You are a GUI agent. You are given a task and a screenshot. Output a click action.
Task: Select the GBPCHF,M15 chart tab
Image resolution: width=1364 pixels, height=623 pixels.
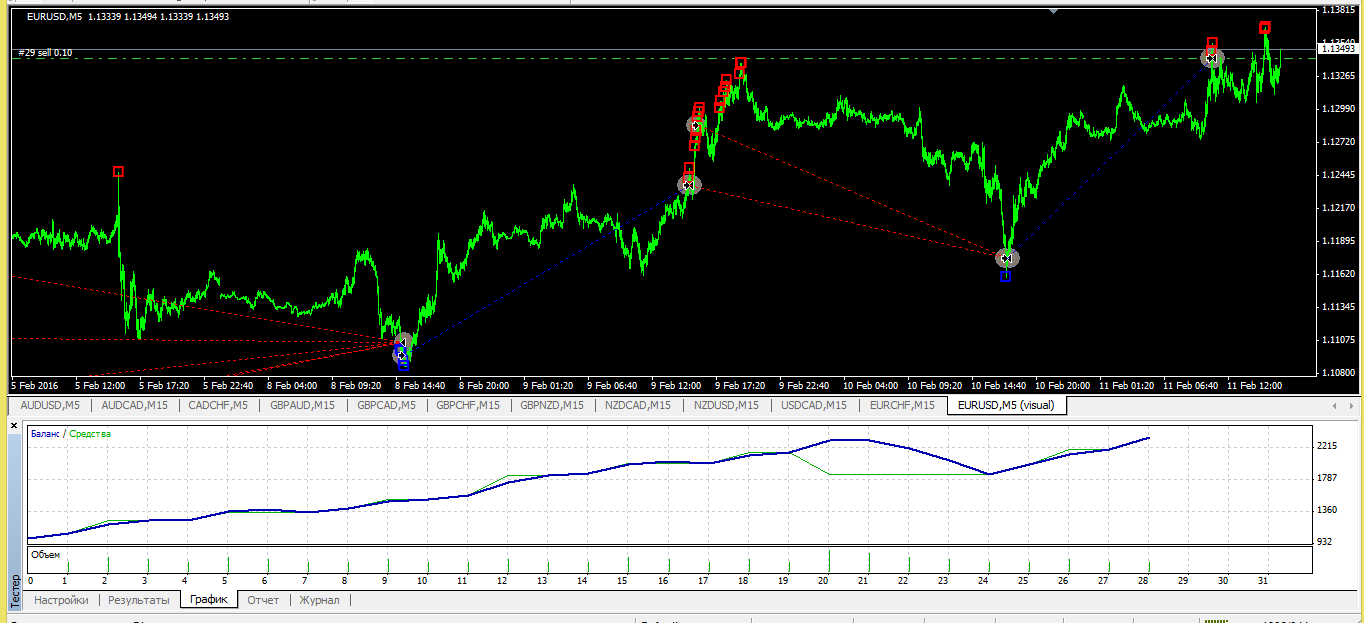(468, 405)
